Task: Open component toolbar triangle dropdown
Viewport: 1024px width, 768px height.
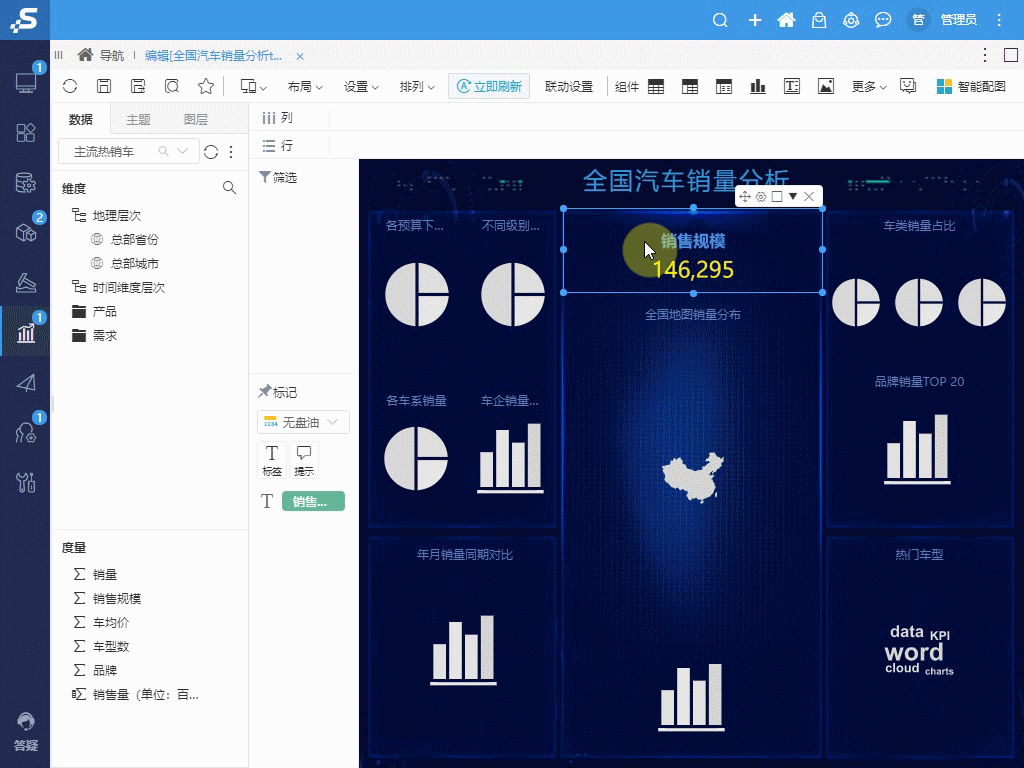Action: [793, 197]
